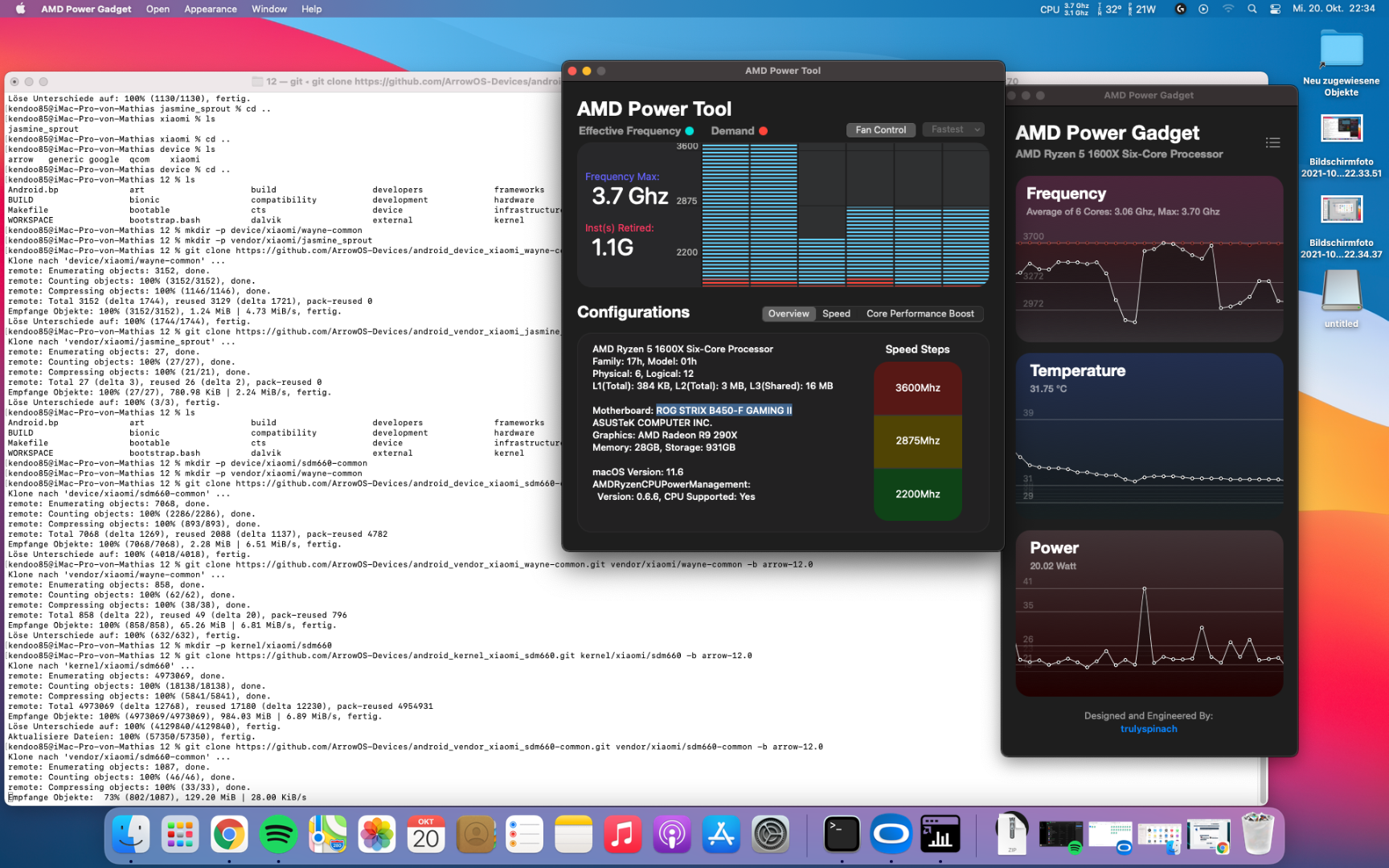Switch to Terminal via the Dock icon
1389x868 pixels.
click(842, 835)
